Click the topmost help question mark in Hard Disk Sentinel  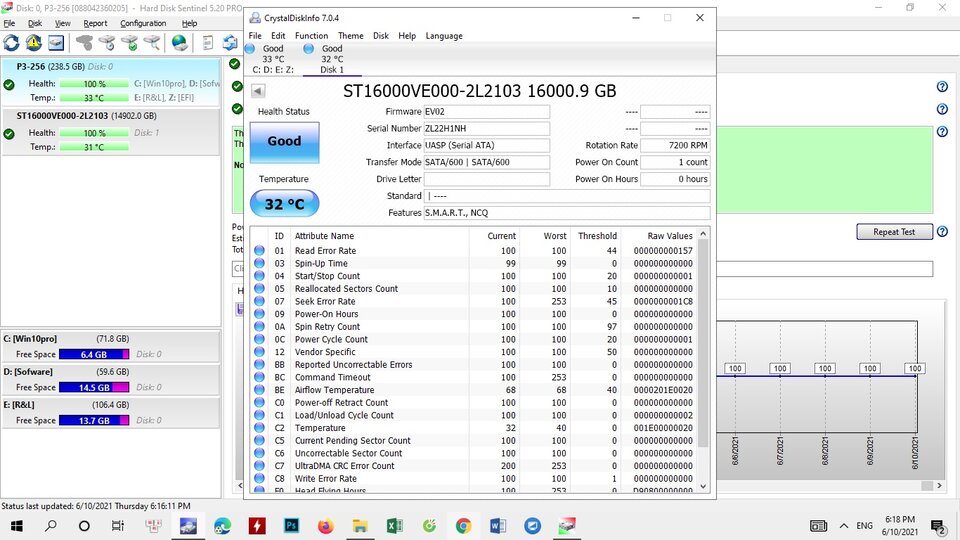coord(942,87)
